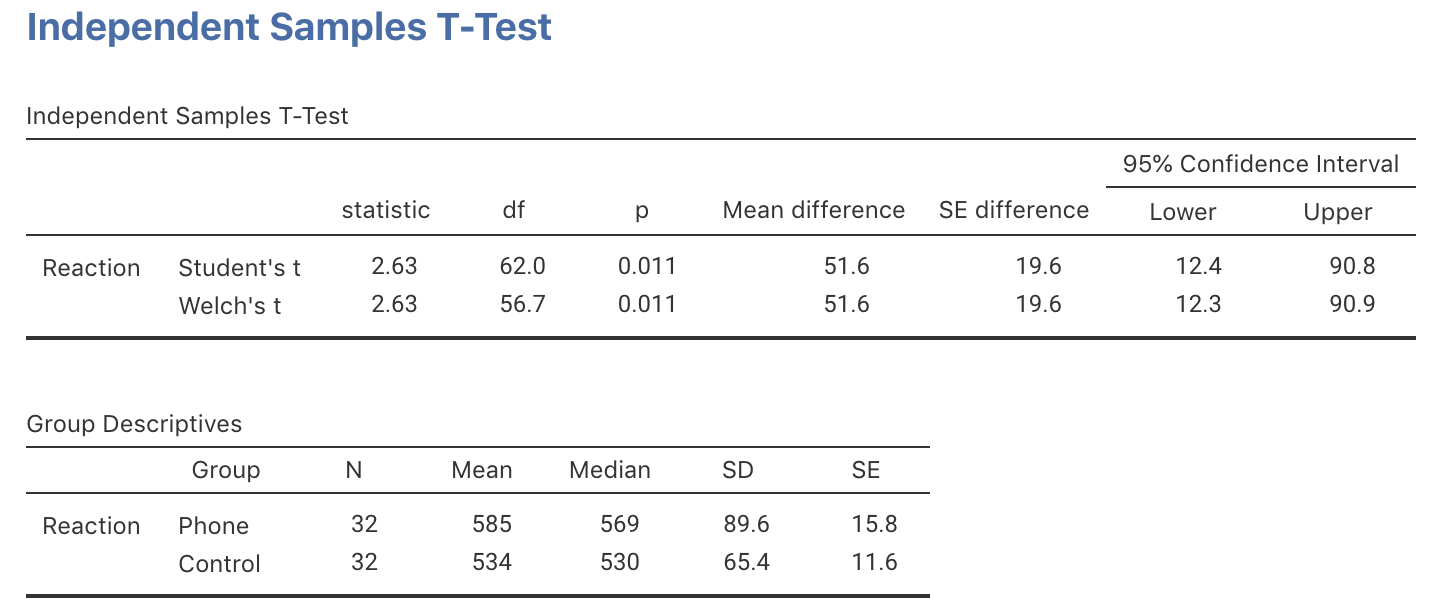1432x616 pixels.
Task: Click the Student's t row label
Action: pyautogui.click(x=239, y=268)
